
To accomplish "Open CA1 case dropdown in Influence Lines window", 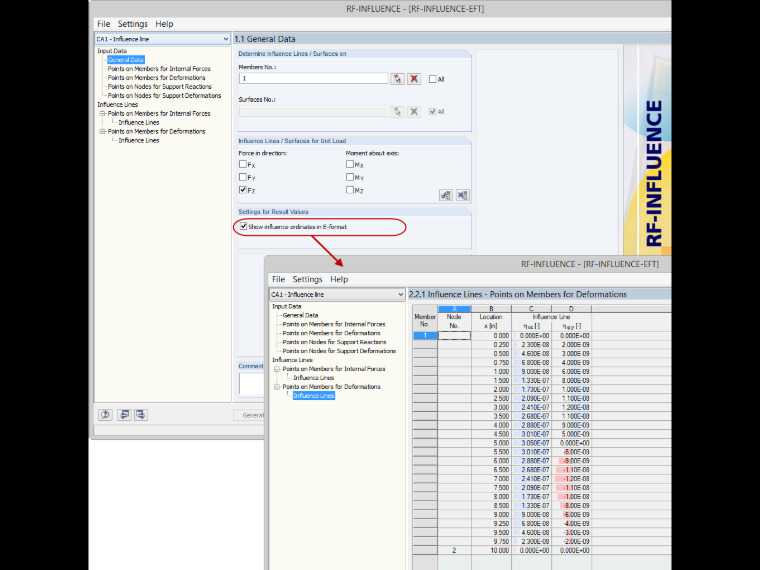I will 337,294.
